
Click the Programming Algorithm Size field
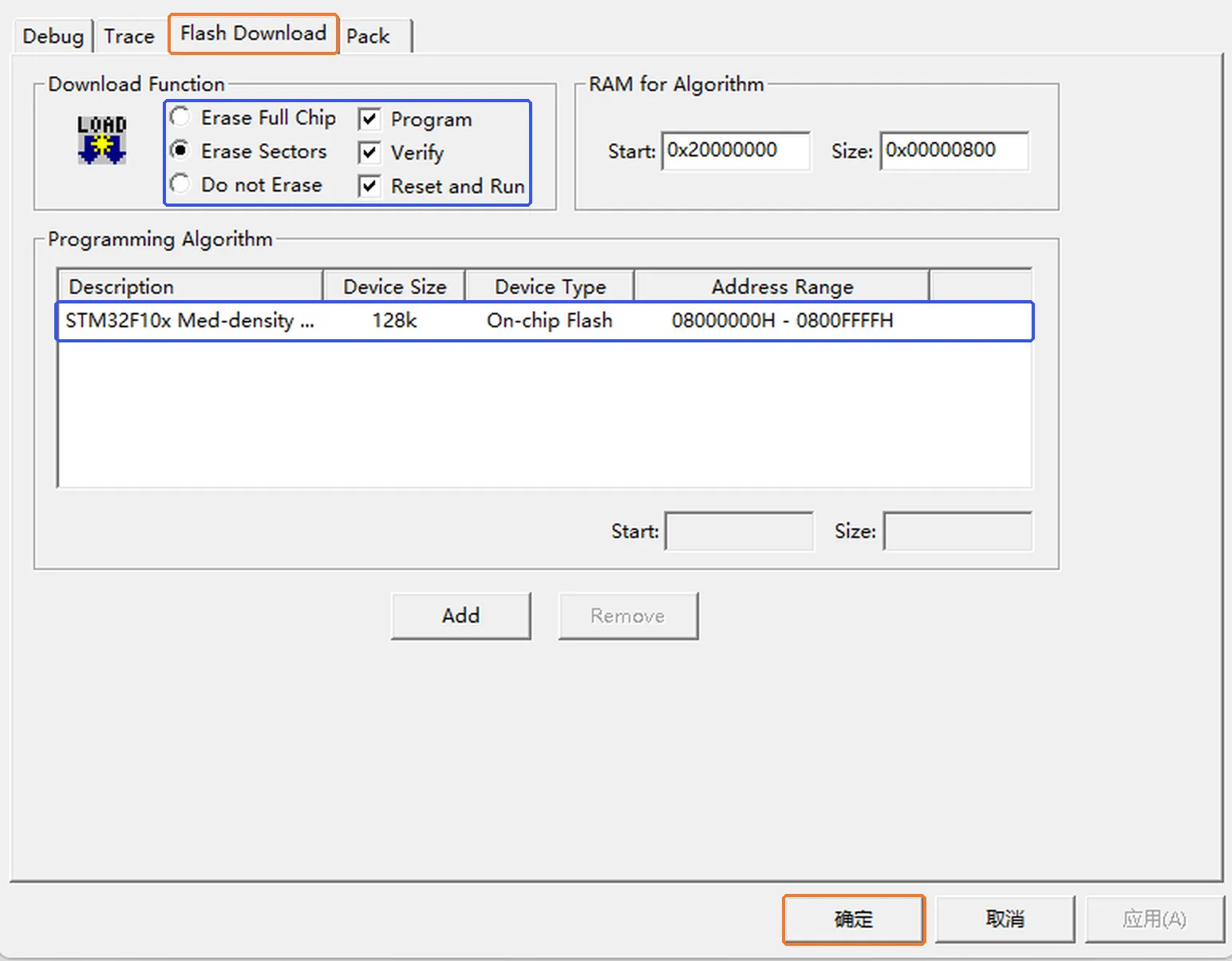pos(958,532)
